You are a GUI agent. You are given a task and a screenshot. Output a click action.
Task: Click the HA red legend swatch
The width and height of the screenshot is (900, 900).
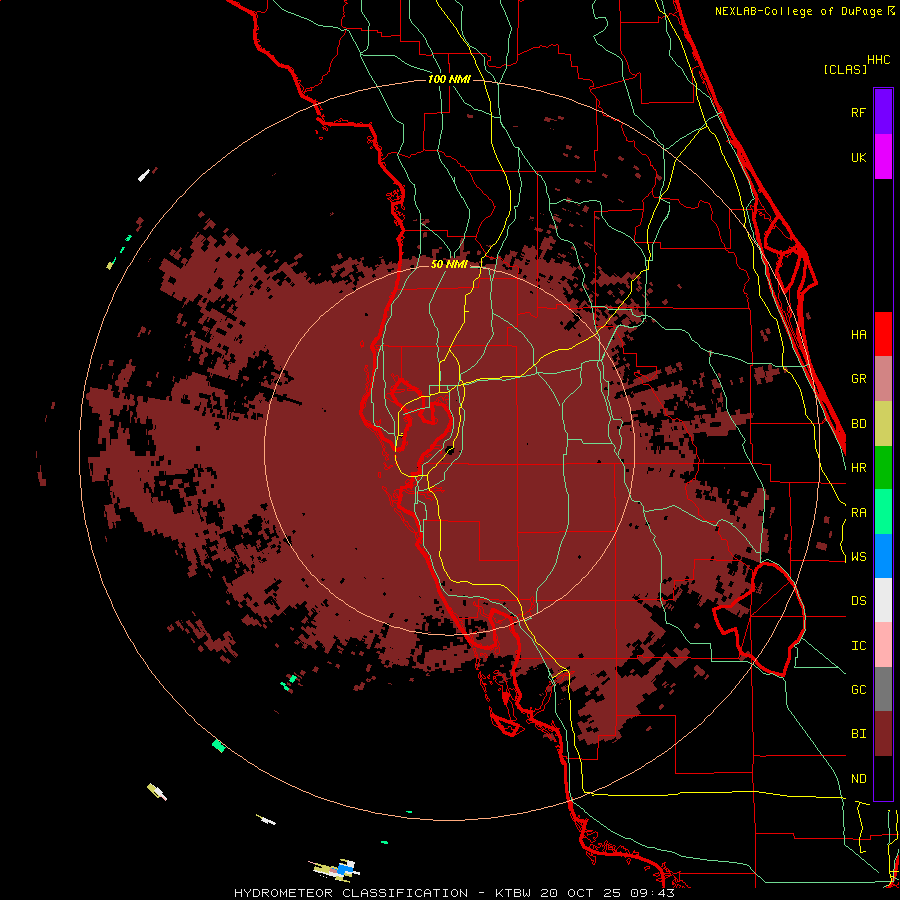(883, 334)
